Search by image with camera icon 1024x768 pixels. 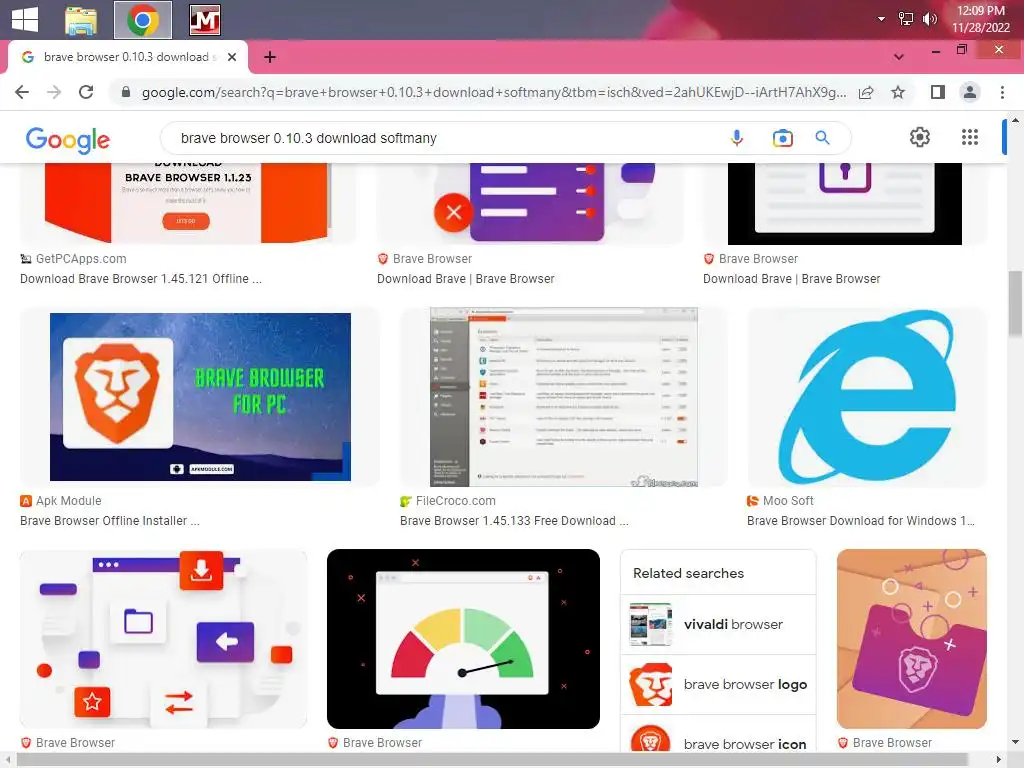pyautogui.click(x=782, y=138)
